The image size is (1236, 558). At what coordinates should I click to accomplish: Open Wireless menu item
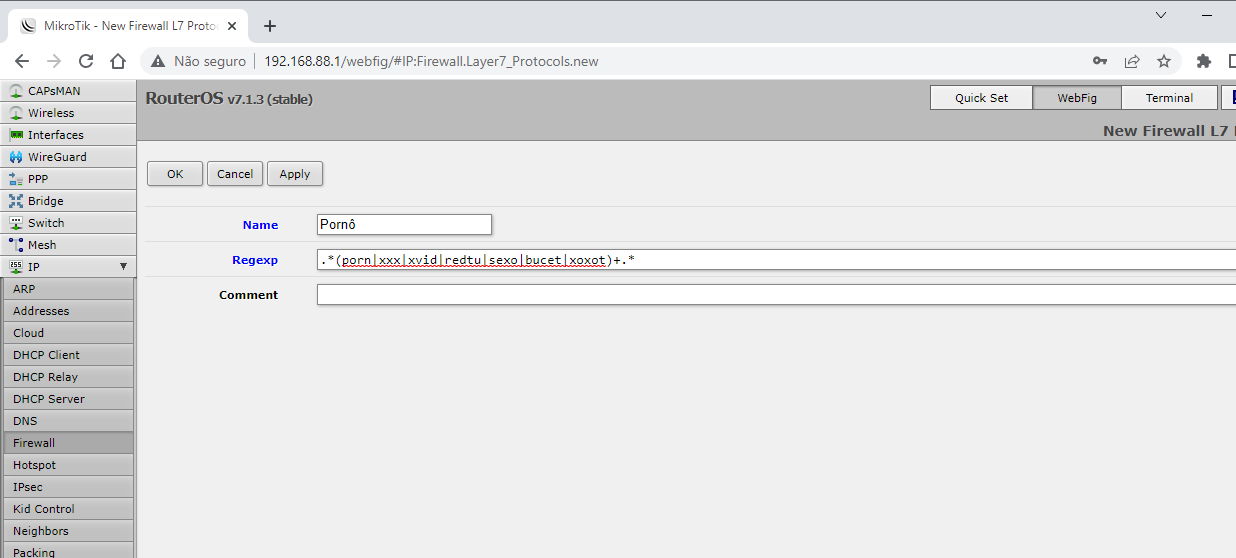pyautogui.click(x=68, y=113)
